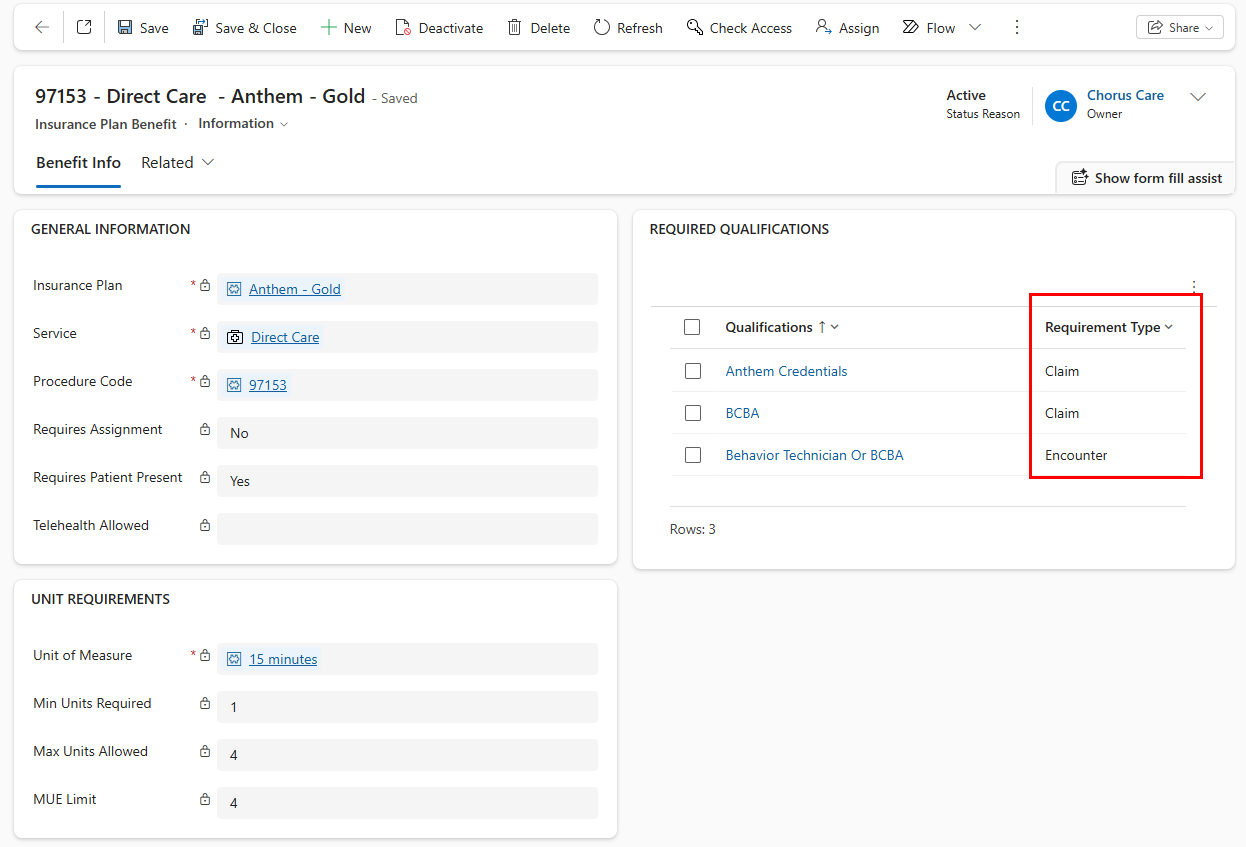Deactivate this benefit record
The height and width of the screenshot is (847, 1246).
pos(439,28)
